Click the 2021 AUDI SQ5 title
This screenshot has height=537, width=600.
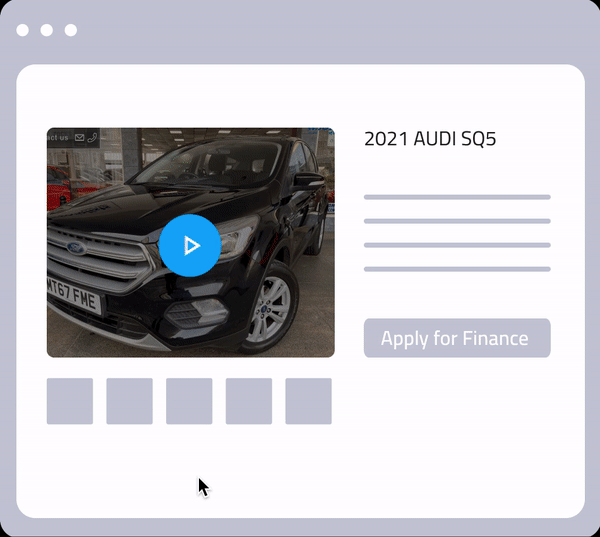(430, 139)
